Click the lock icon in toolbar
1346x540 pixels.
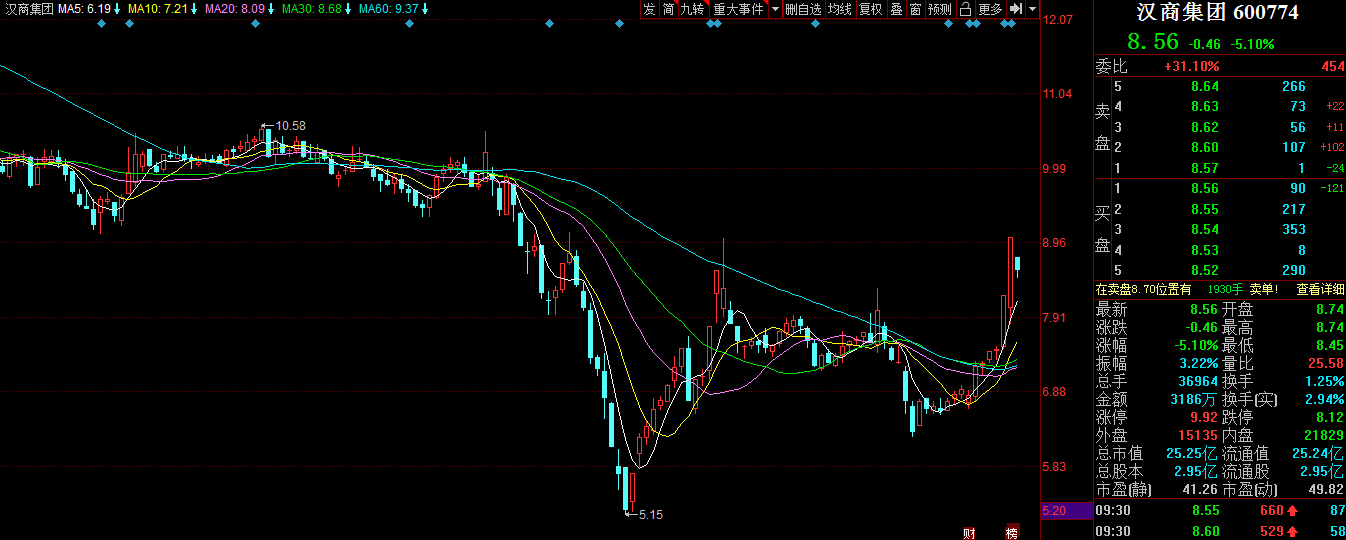[965, 9]
